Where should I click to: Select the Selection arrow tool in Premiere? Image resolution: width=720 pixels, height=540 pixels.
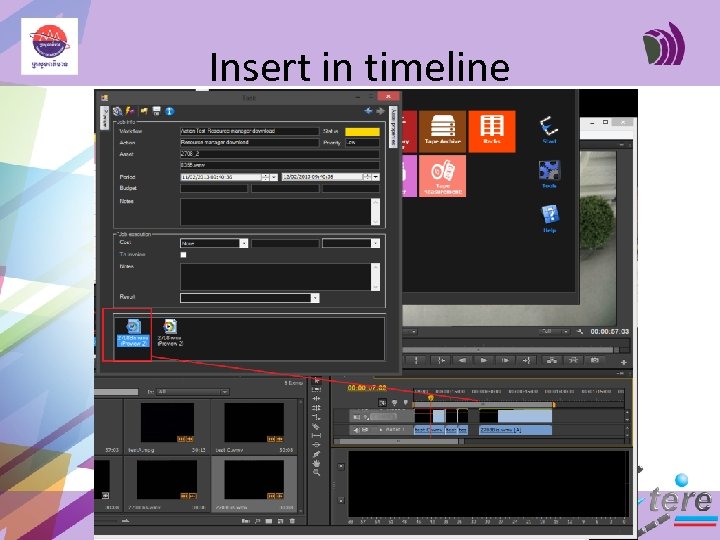[x=316, y=381]
